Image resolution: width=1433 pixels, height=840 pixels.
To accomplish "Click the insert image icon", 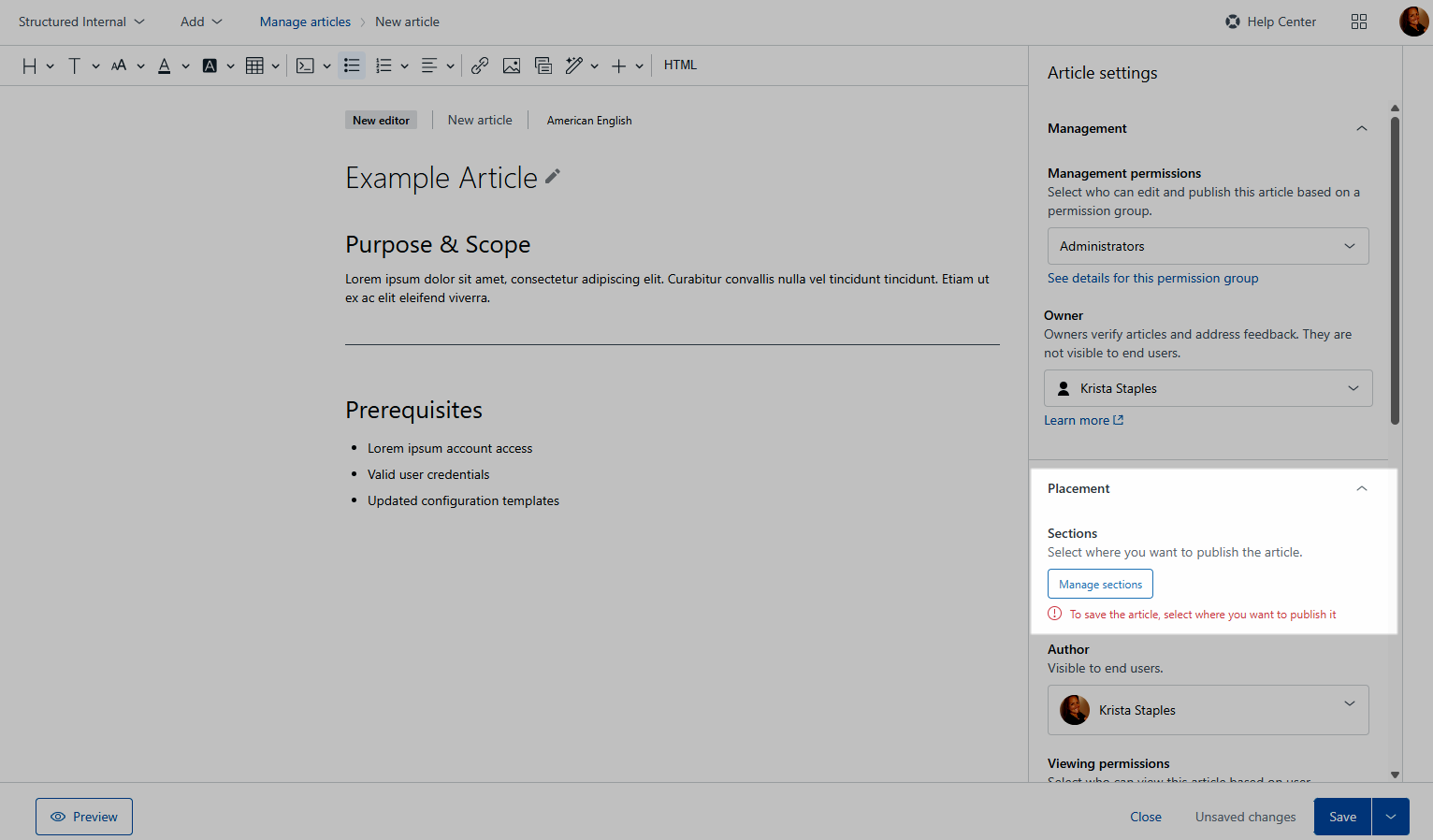I will [512, 65].
